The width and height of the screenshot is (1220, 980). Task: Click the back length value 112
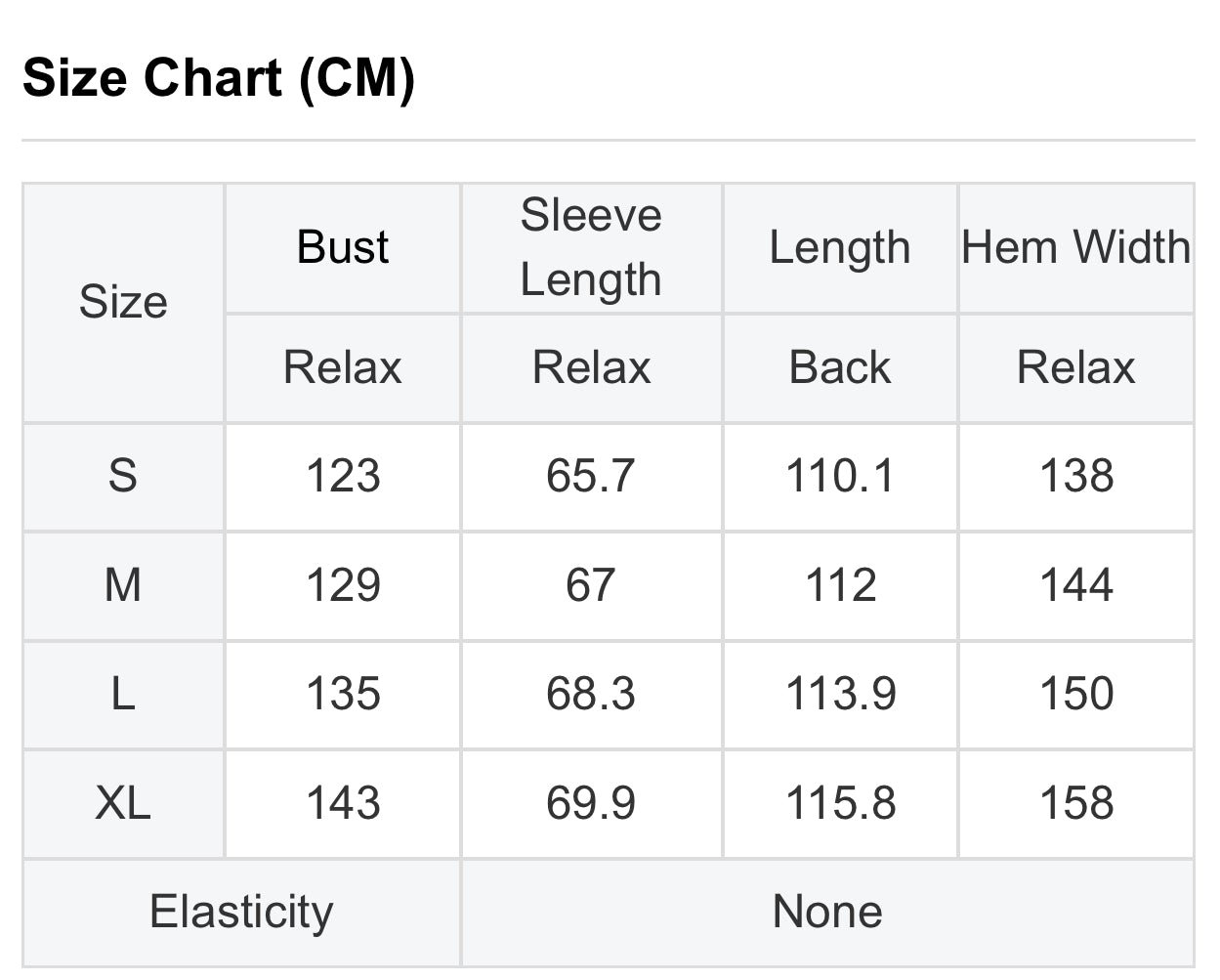click(x=840, y=585)
